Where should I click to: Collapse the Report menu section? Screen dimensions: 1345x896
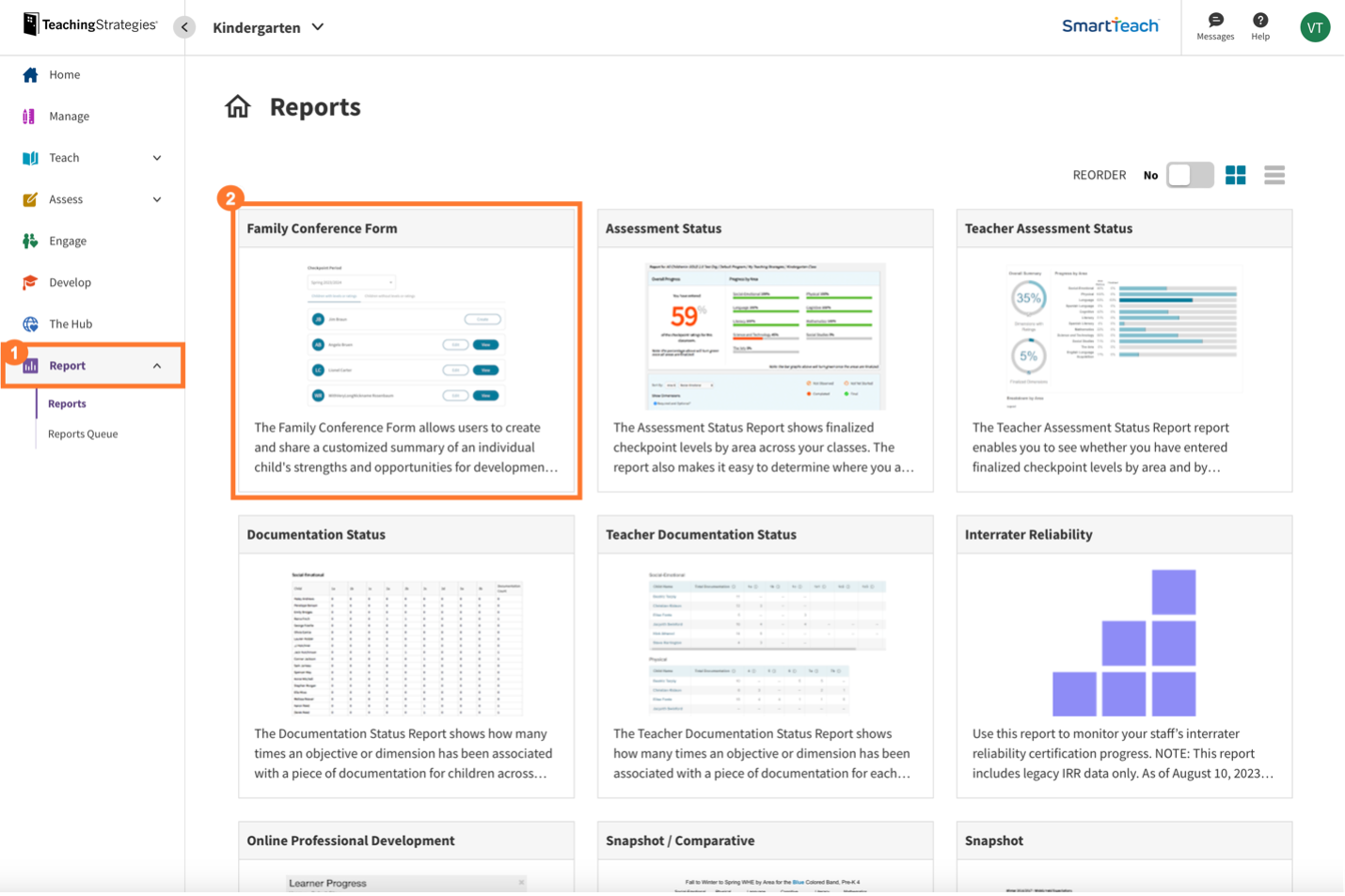tap(157, 366)
